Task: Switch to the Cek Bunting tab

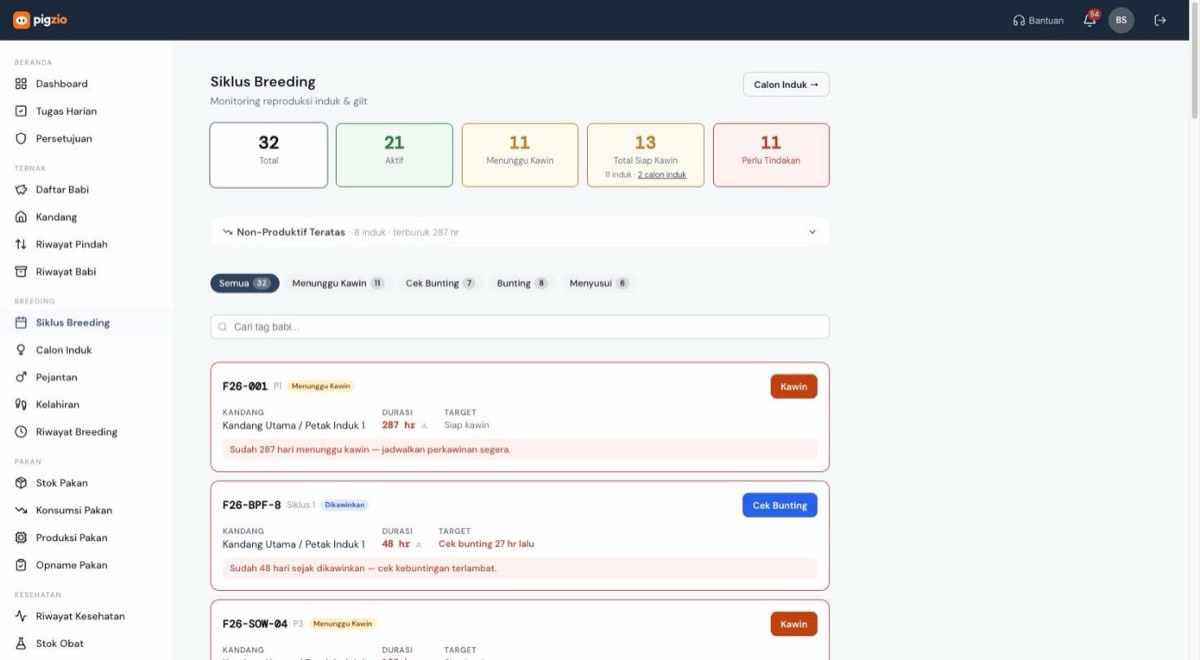Action: (440, 283)
